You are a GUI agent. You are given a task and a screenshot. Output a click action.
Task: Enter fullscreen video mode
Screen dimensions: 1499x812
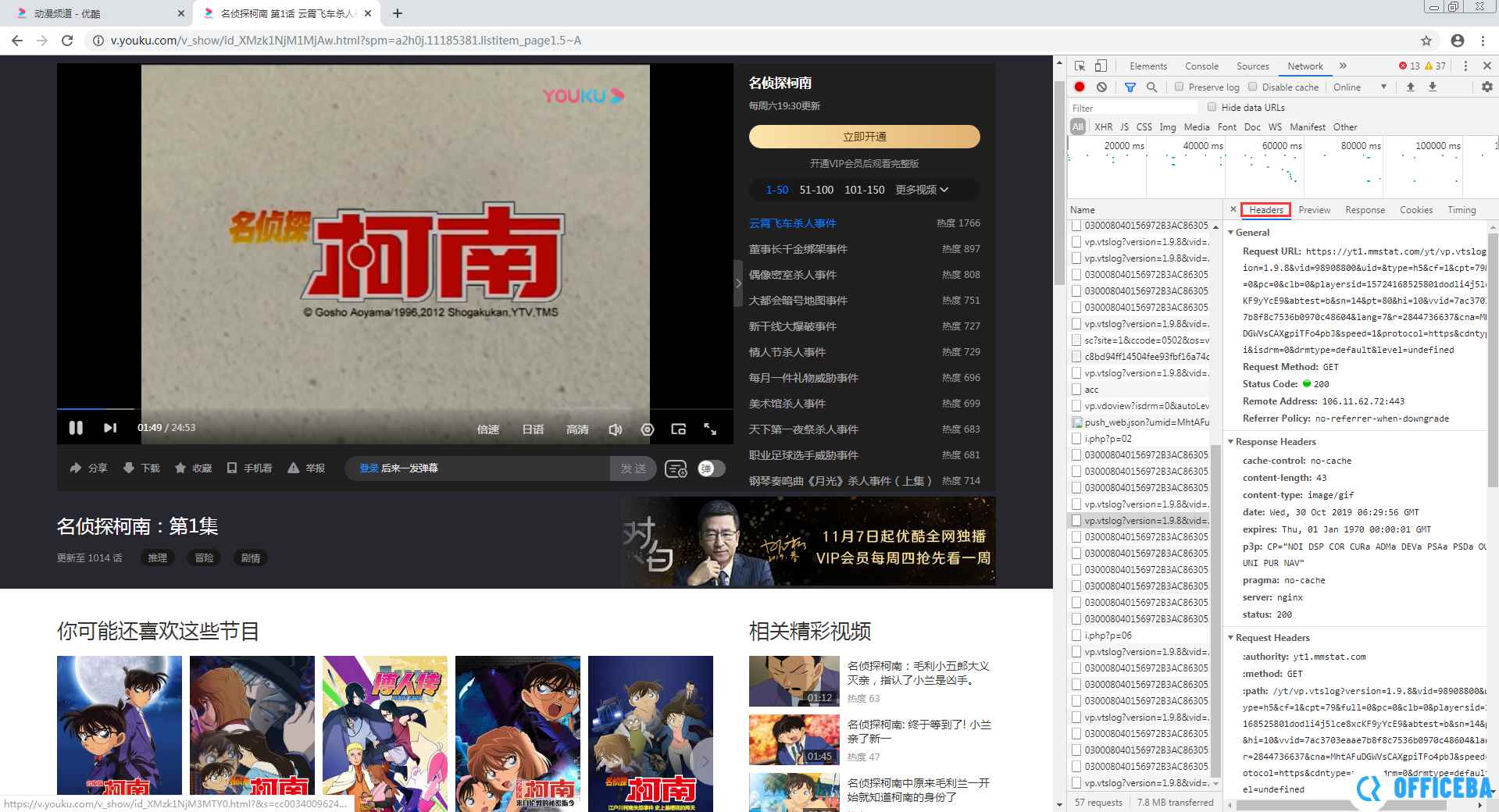[x=710, y=429]
